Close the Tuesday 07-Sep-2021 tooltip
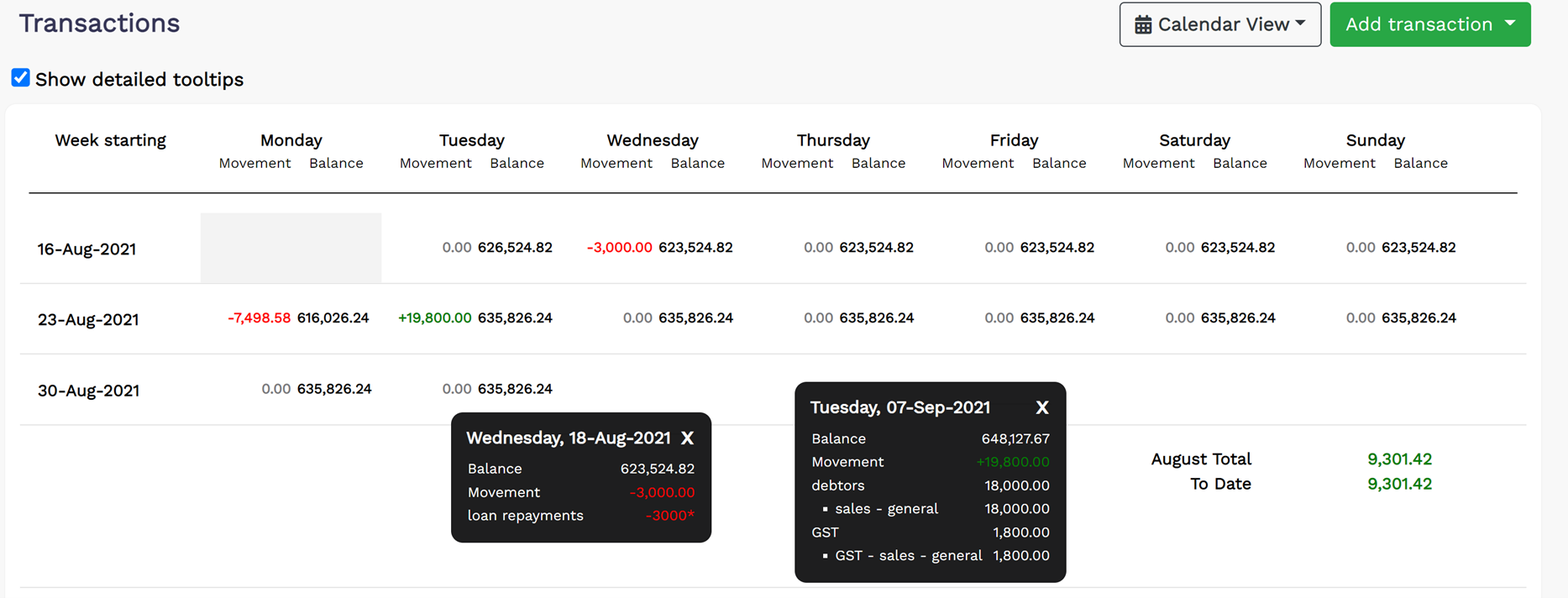Image resolution: width=1568 pixels, height=598 pixels. point(1041,407)
